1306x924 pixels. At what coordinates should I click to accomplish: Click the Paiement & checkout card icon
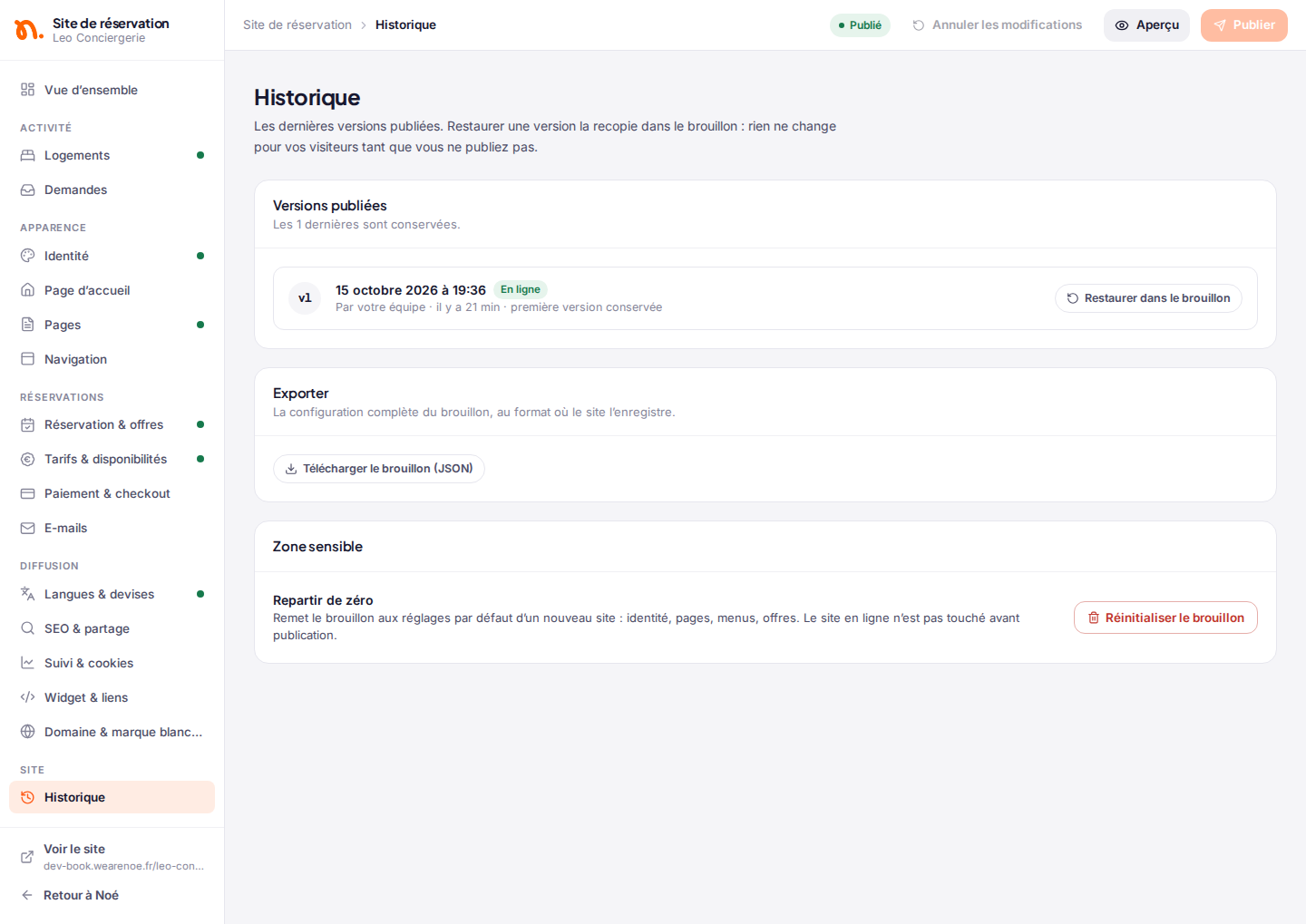tap(28, 493)
